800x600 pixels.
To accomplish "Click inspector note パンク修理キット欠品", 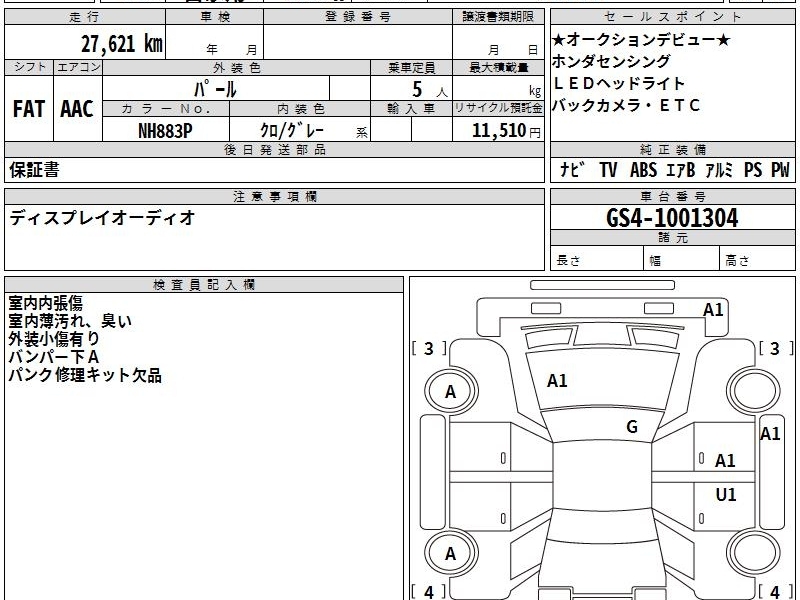I will pos(85,375).
